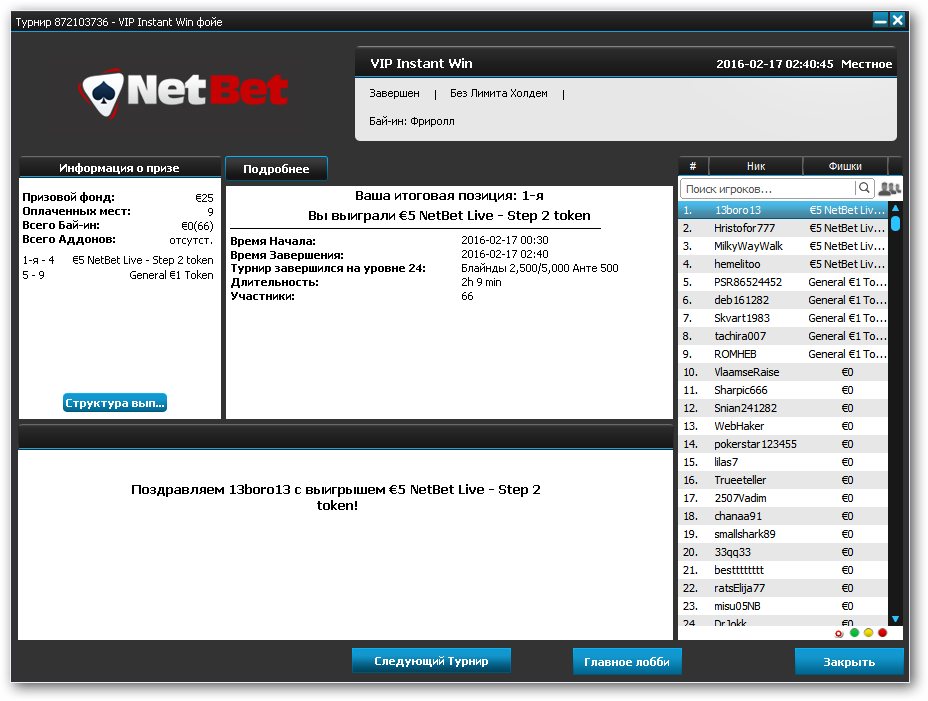Close window with the X title icon
Screen dimensions: 928x701
point(897,20)
